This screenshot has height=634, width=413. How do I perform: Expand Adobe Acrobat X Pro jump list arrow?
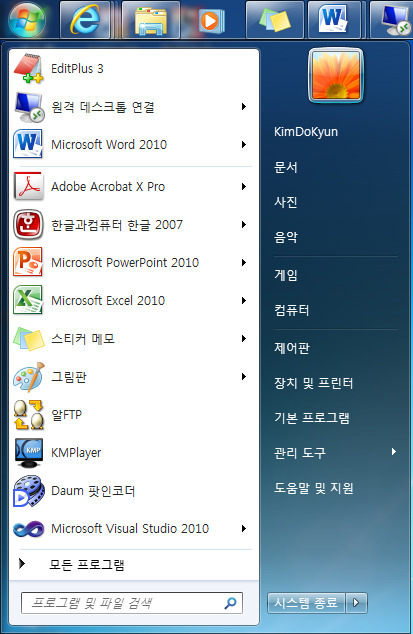tap(244, 186)
